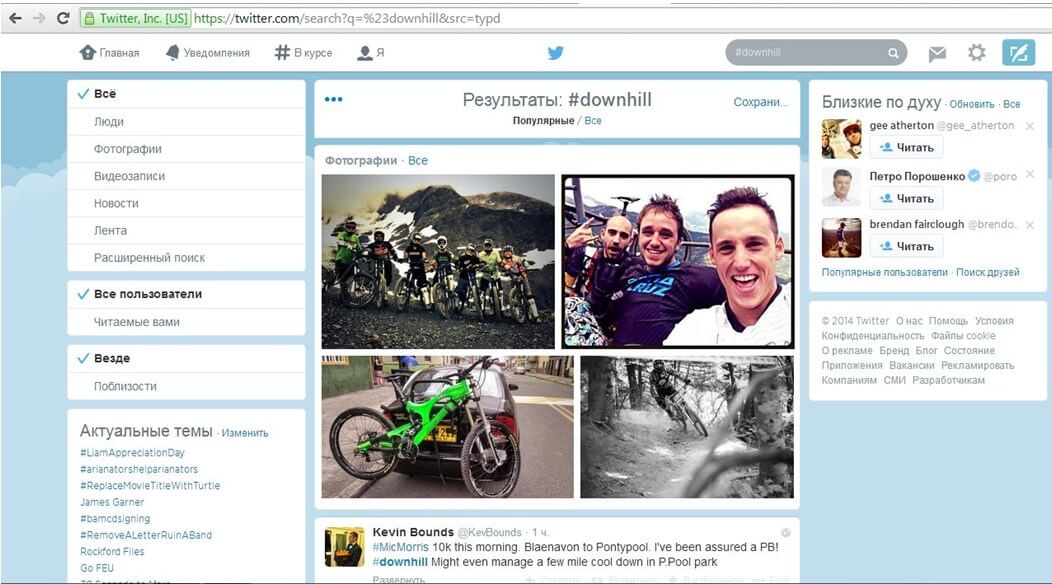Open direct messages envelope icon
This screenshot has width=1052, height=584.
coord(937,53)
